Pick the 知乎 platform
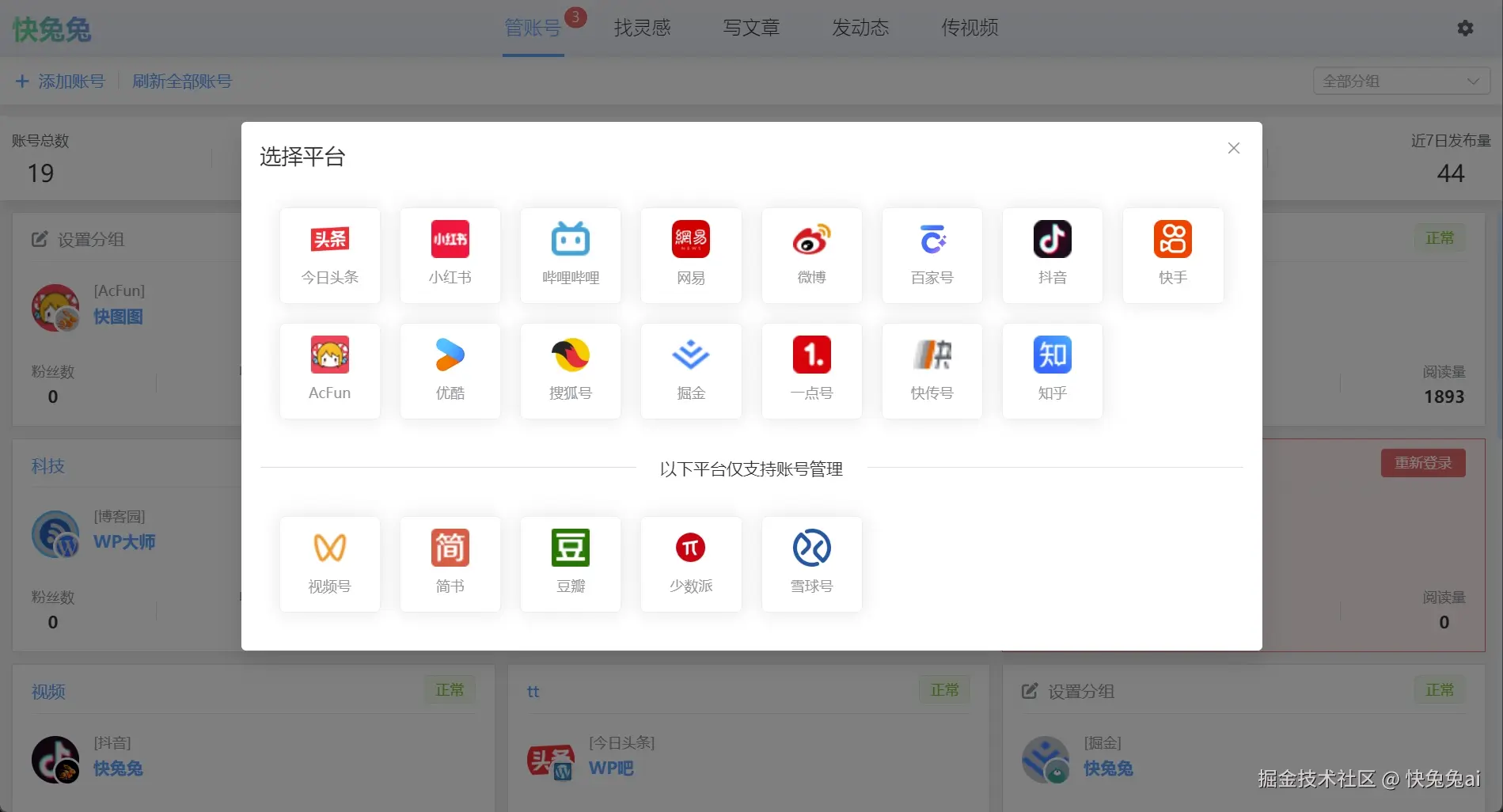 pos(1053,370)
